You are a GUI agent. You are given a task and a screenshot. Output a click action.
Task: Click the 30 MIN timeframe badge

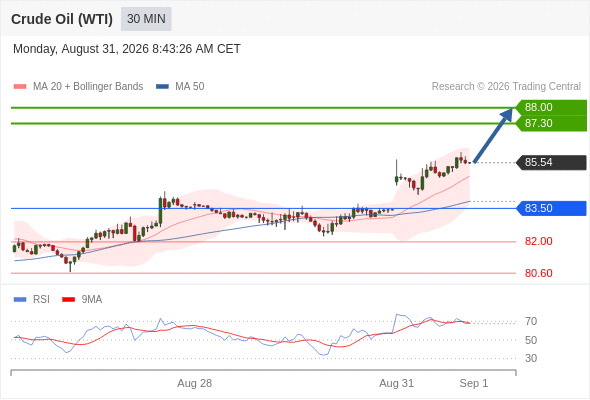click(x=146, y=19)
